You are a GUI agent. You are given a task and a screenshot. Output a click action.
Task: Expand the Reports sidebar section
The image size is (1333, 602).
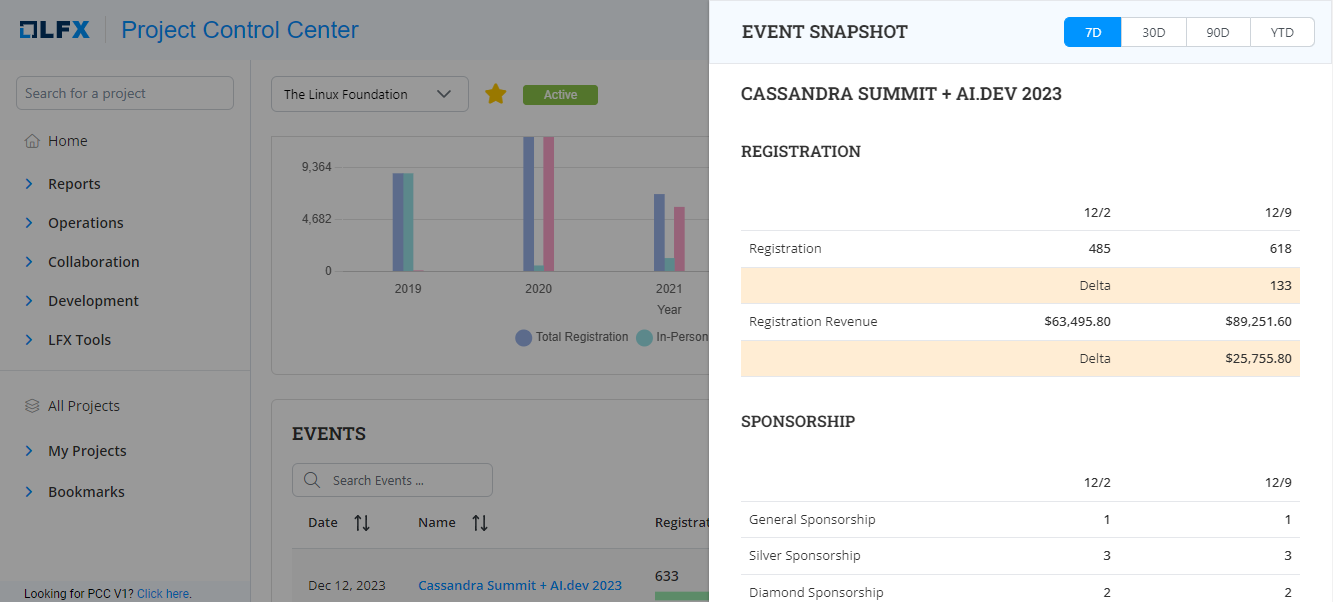point(74,184)
